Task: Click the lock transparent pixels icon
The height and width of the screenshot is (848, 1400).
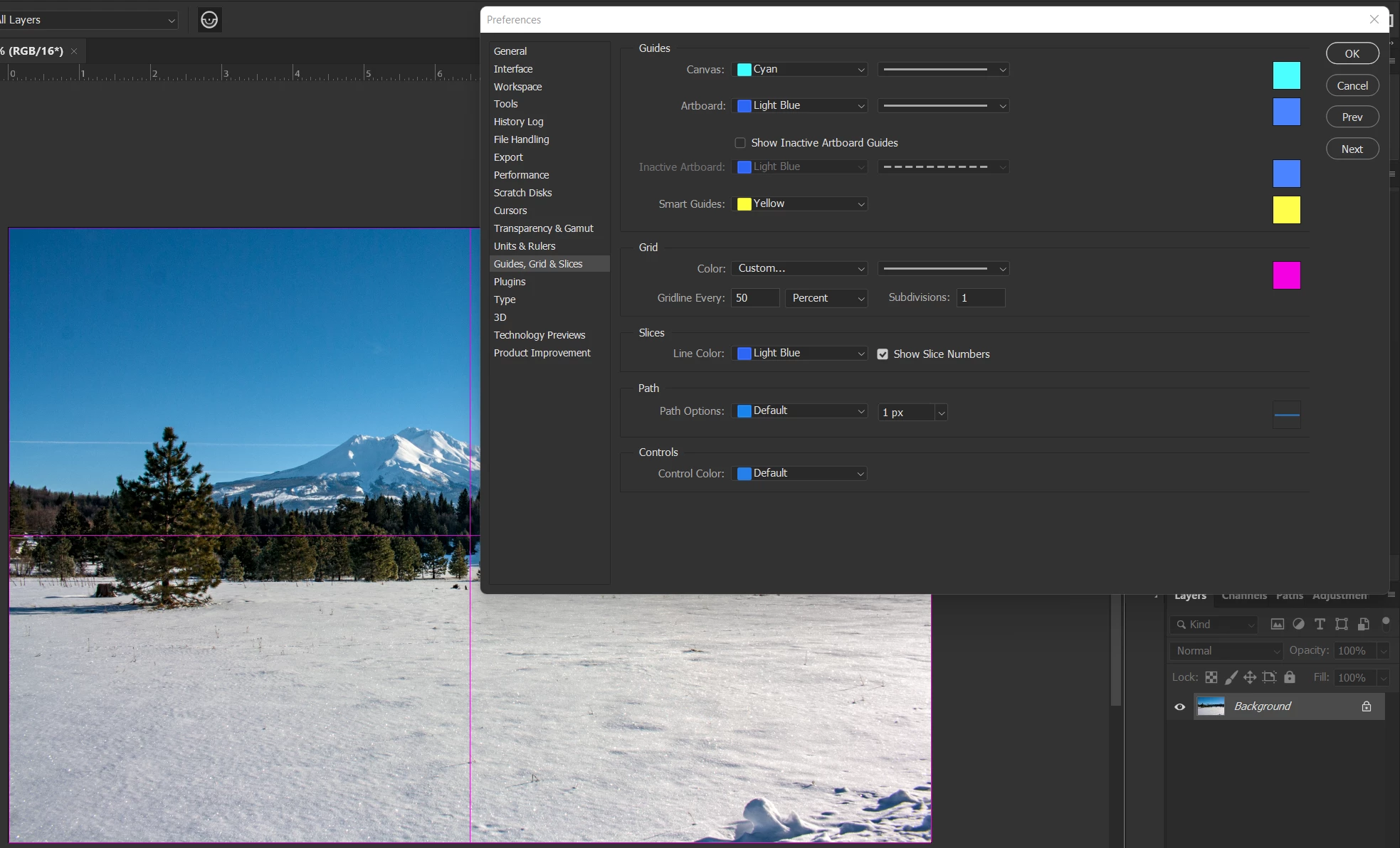Action: pos(1211,677)
